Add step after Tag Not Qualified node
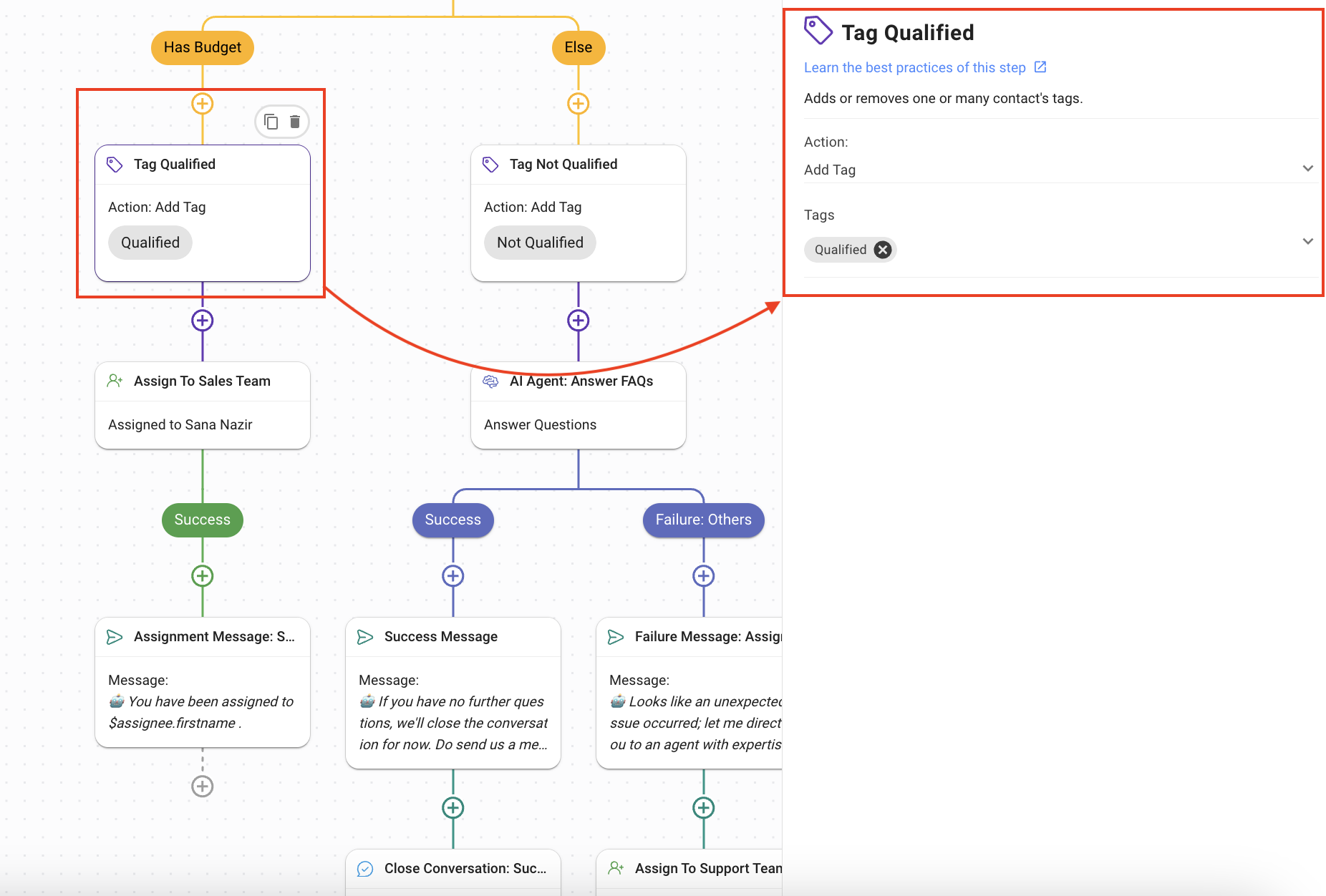 pos(579,321)
